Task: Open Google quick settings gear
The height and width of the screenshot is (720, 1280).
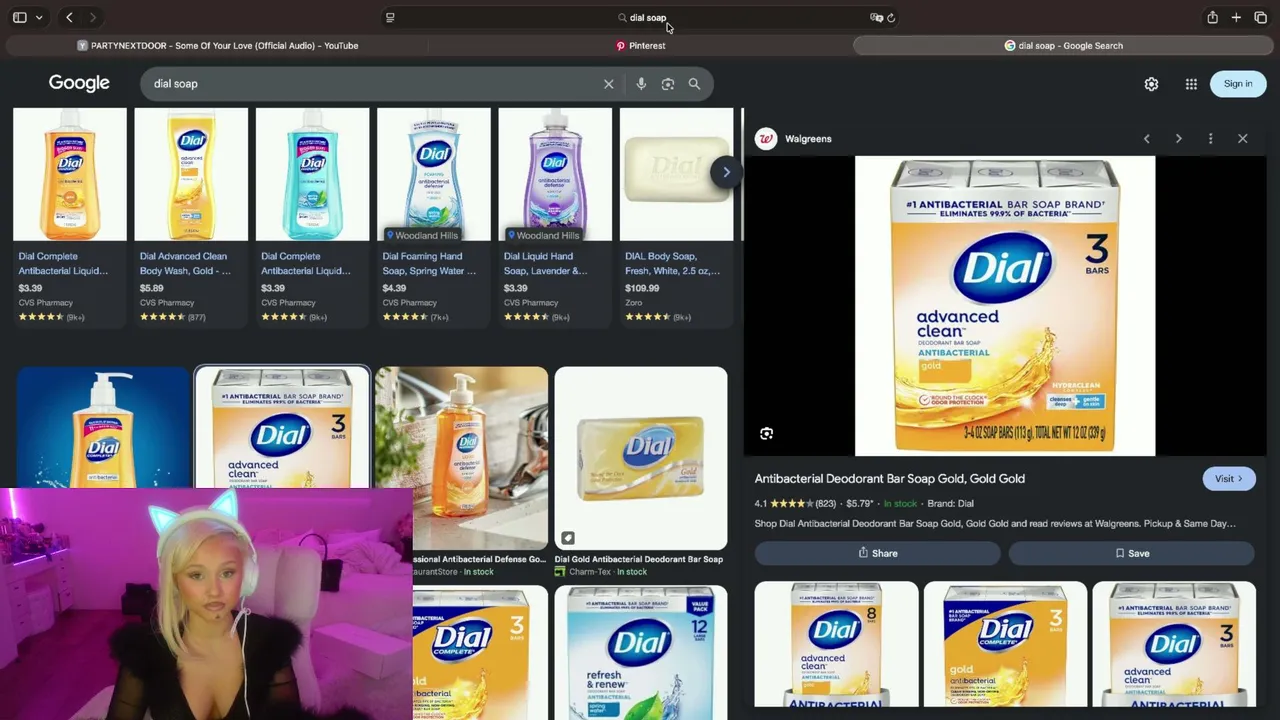Action: click(1151, 84)
